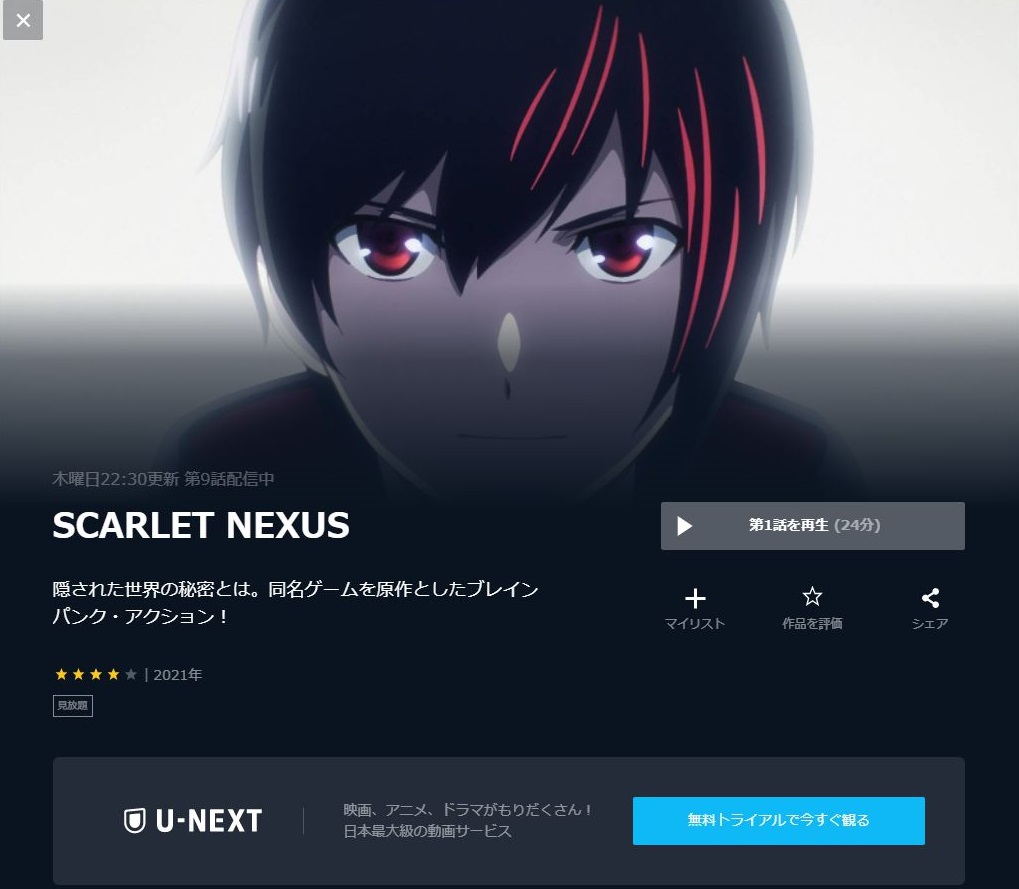
Task: Click the U-NEXT shield logo icon
Action: coord(135,821)
